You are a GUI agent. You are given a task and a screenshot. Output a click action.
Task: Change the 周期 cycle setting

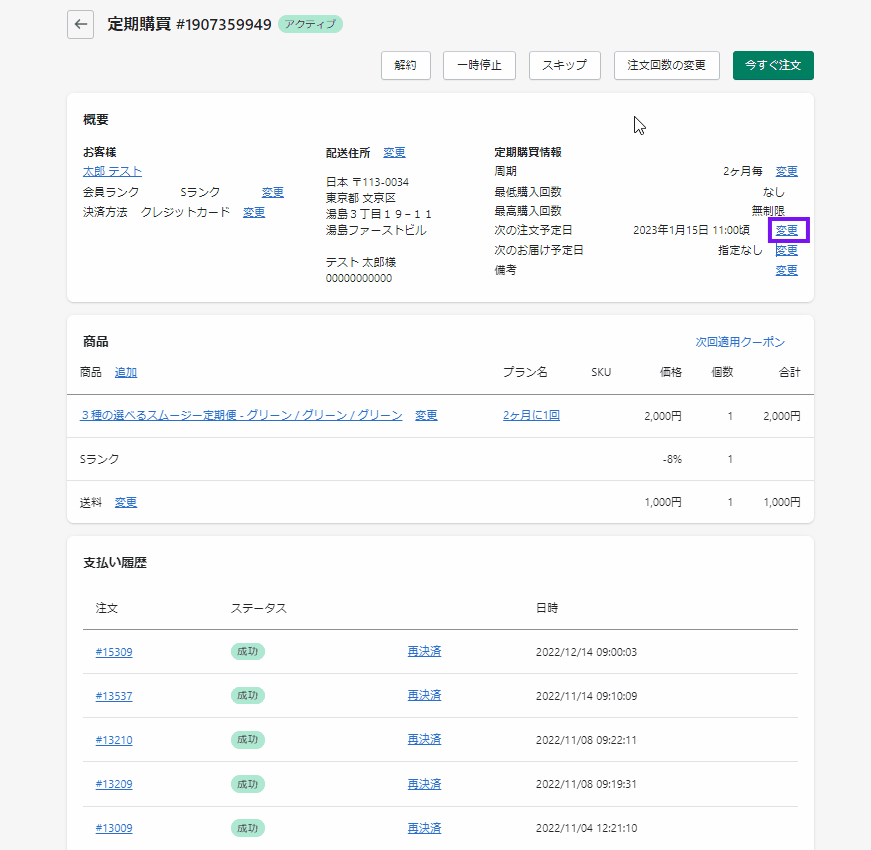coord(786,172)
